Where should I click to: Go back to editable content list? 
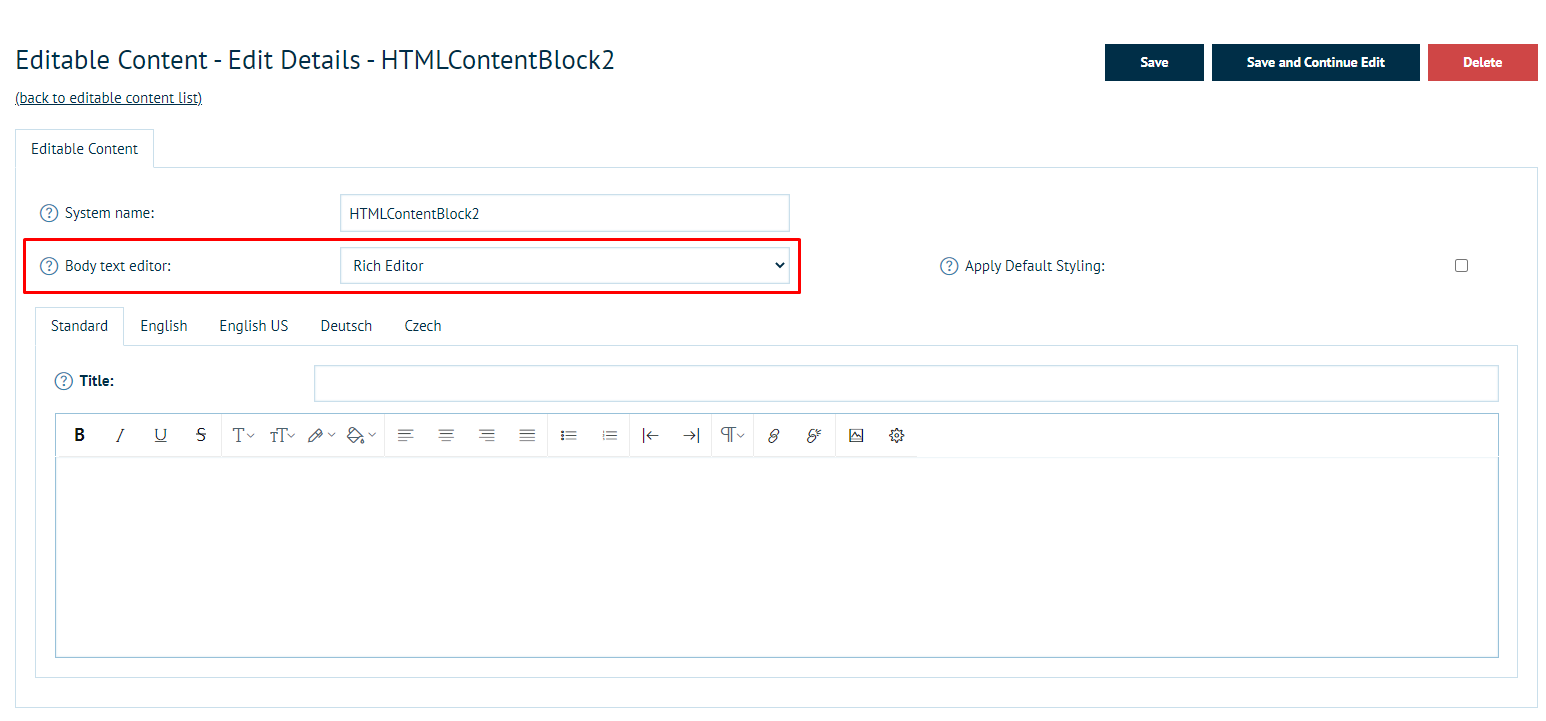click(109, 98)
